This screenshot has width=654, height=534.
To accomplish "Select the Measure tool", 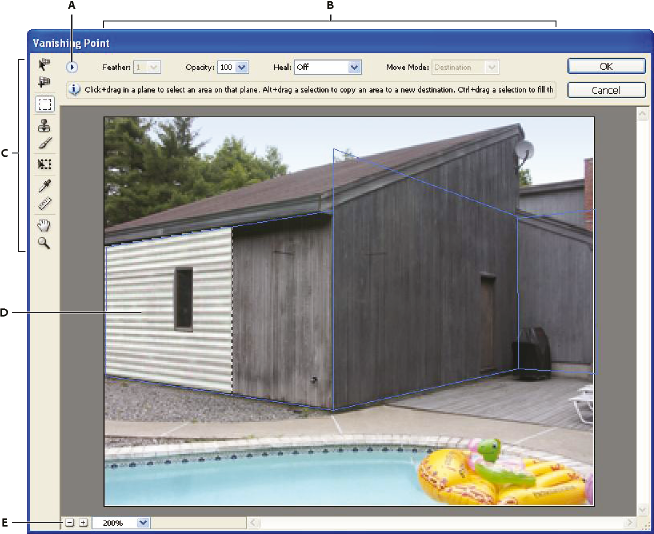I will point(45,204).
